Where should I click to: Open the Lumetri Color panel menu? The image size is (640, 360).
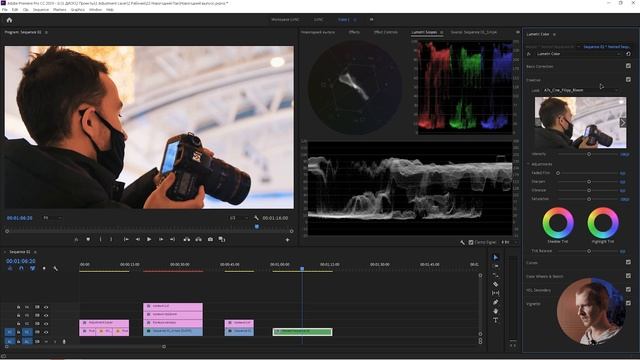(554, 34)
